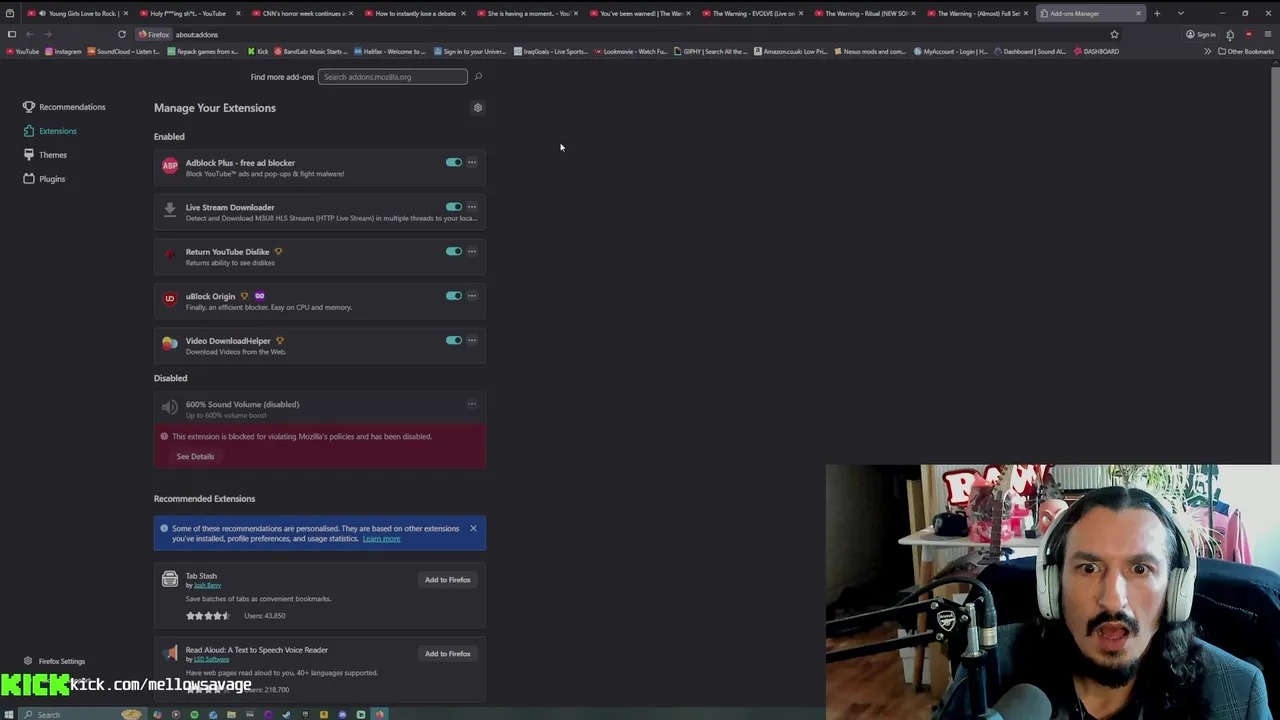Click the Tab Stash extension icon
Image resolution: width=1280 pixels, height=720 pixels.
170,579
